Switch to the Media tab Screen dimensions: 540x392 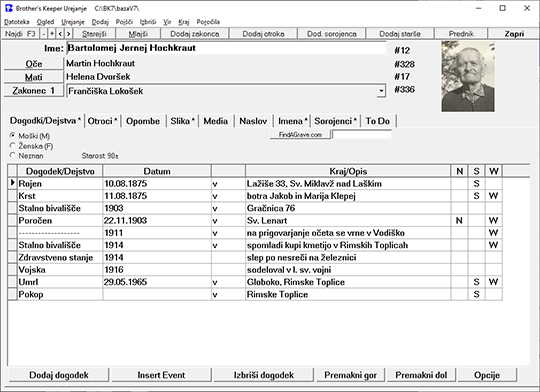click(216, 121)
